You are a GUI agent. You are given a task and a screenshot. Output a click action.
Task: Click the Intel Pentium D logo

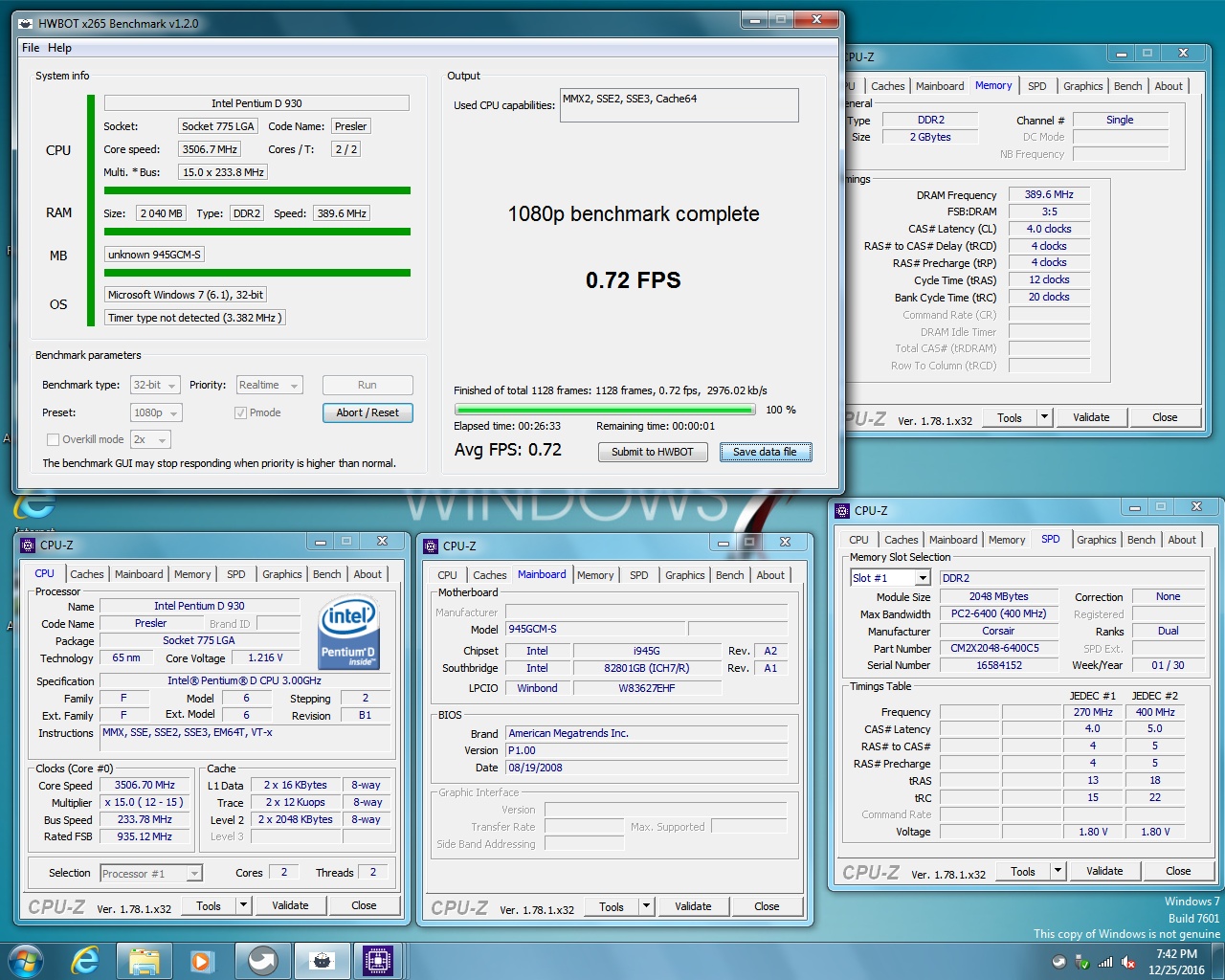pos(347,631)
